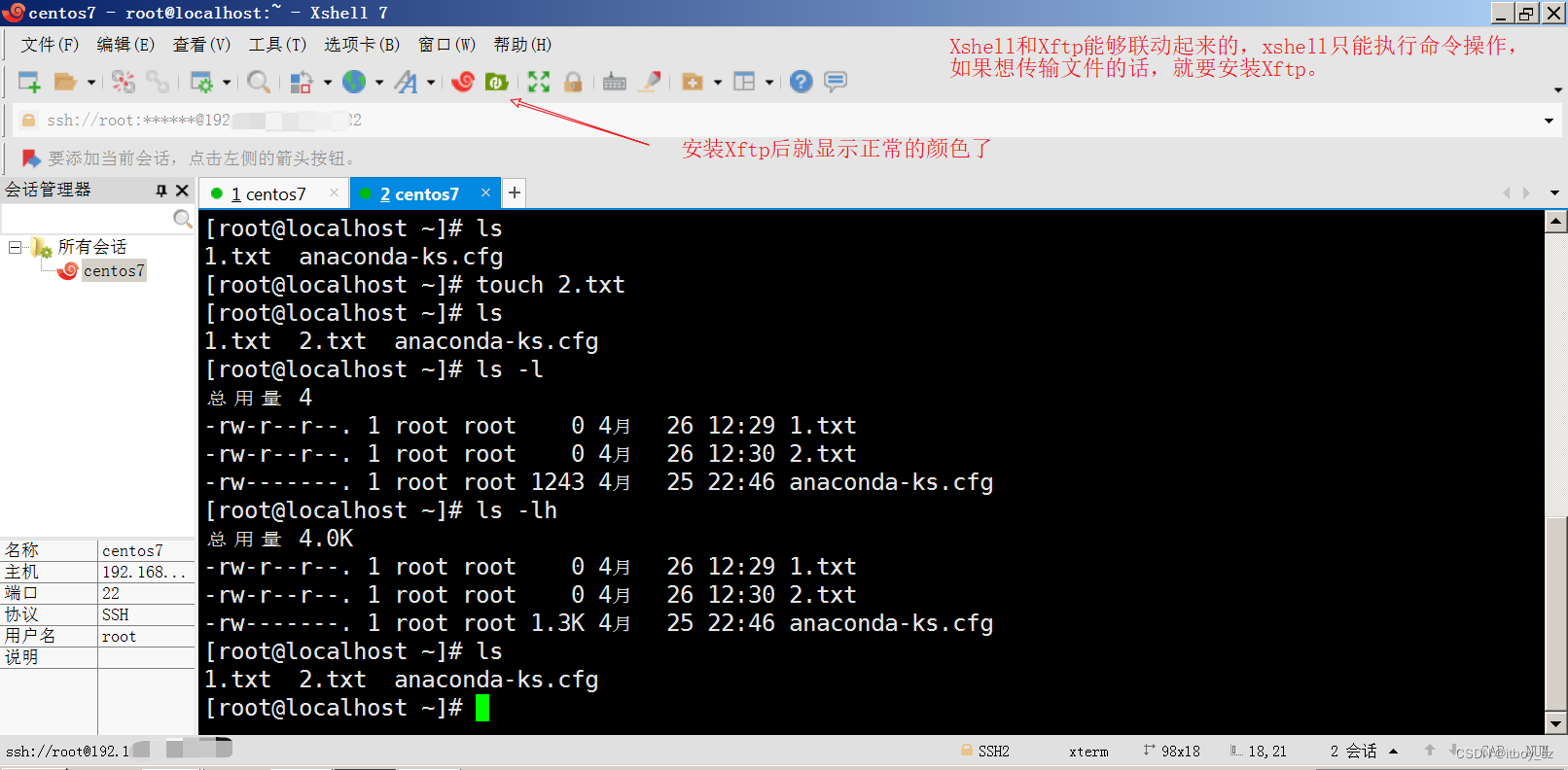Click the new folder plus toolbar icon
The image size is (1568, 770).
pos(693,82)
